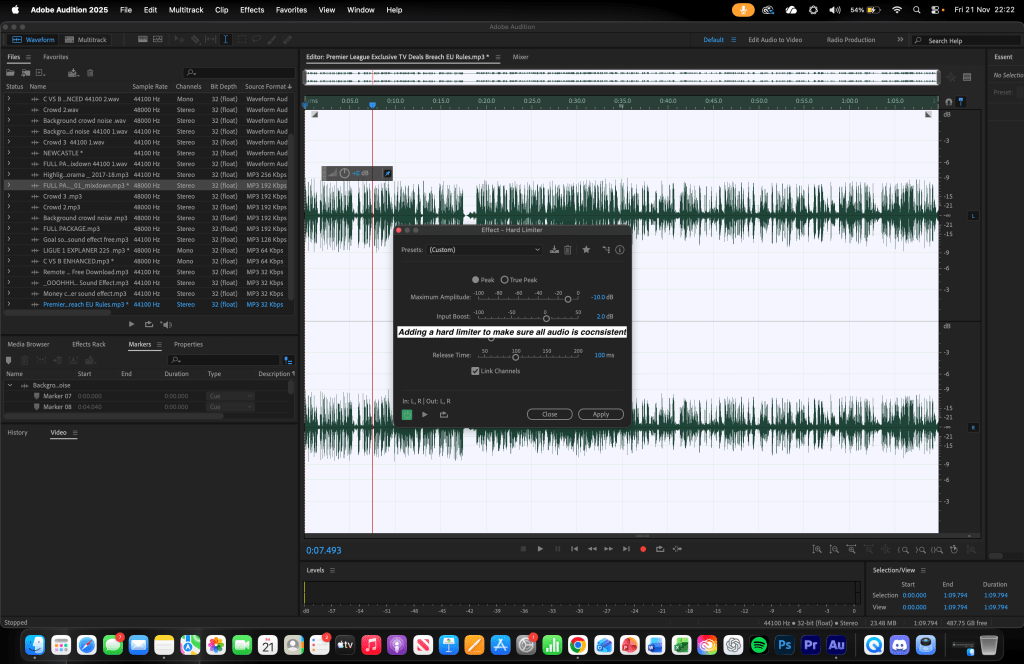Uncheck the Link Channels checkbox
Screen dimensions: 1024x664
pos(475,371)
